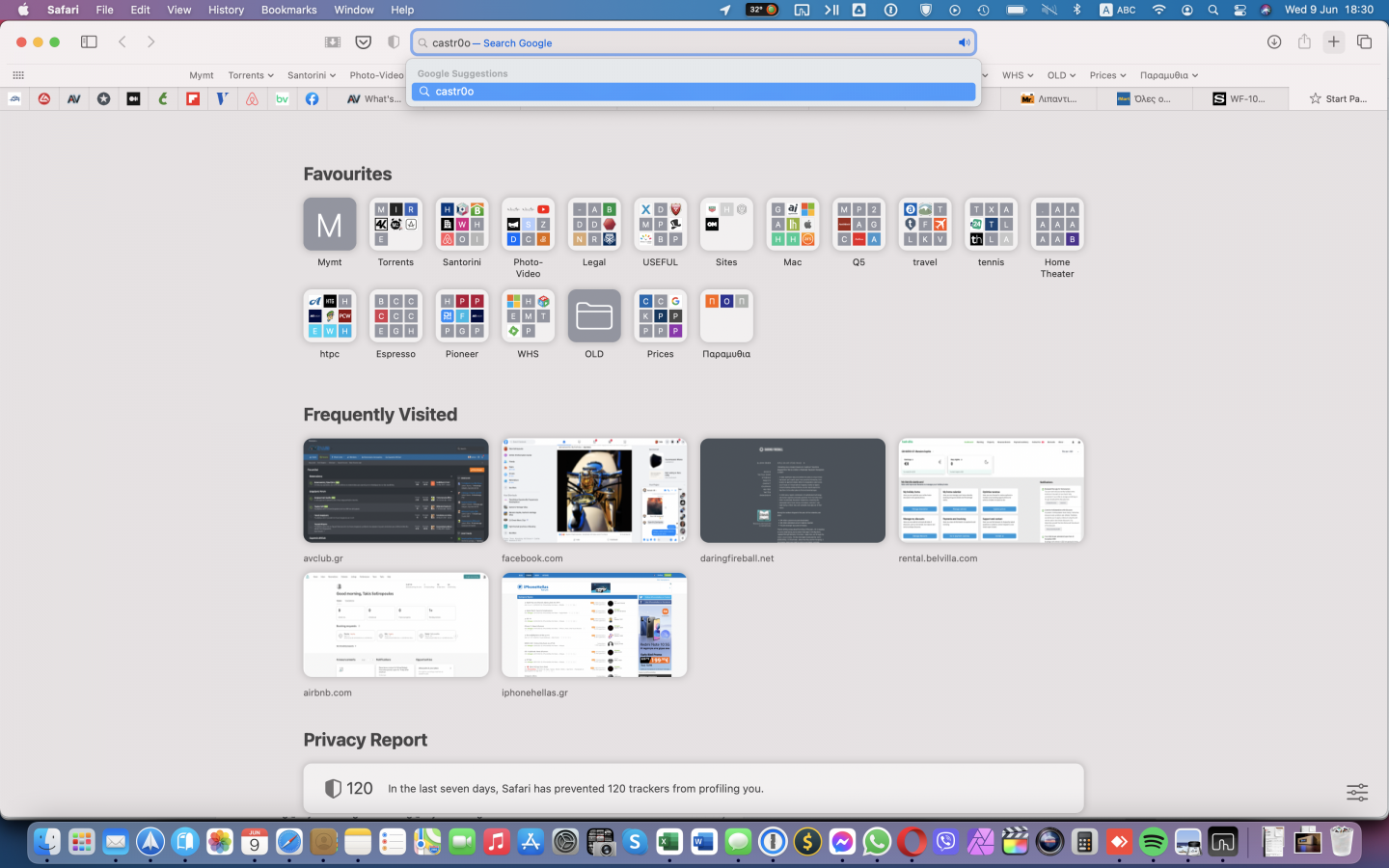The height and width of the screenshot is (868, 1389).
Task: Show the tab overview grid icon
Action: tap(1366, 42)
